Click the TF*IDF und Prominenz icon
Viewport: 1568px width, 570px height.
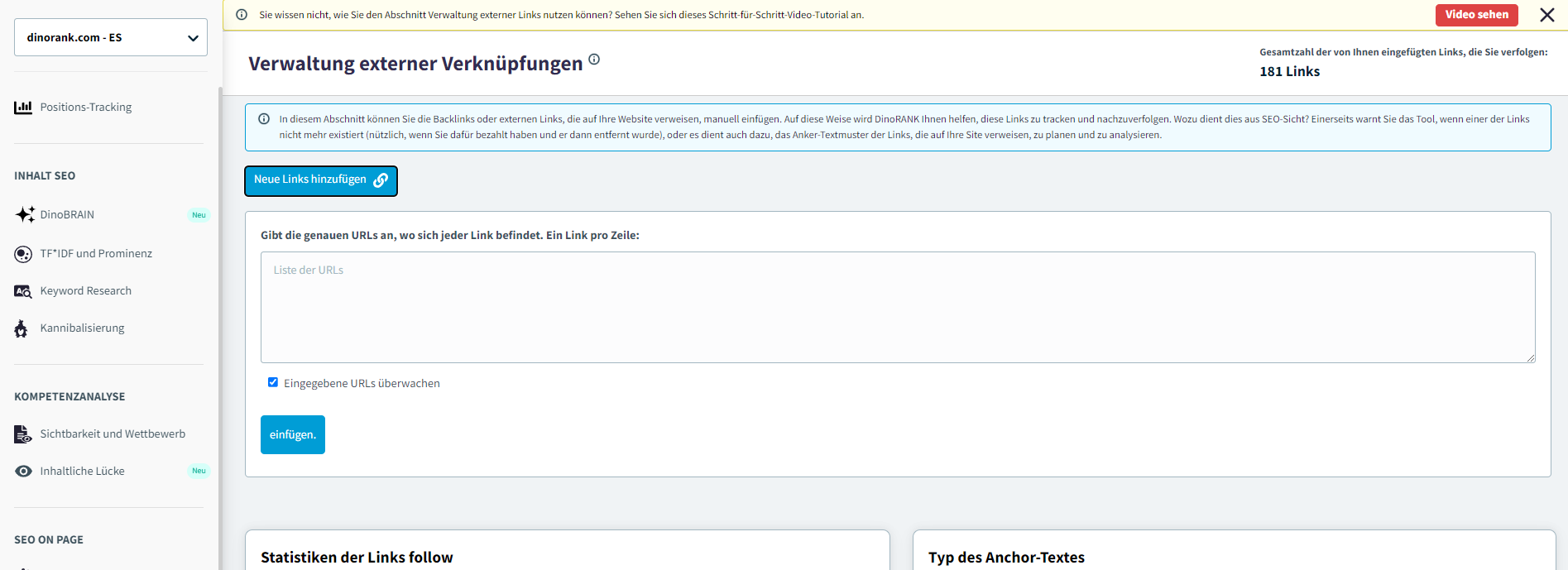pyautogui.click(x=23, y=254)
